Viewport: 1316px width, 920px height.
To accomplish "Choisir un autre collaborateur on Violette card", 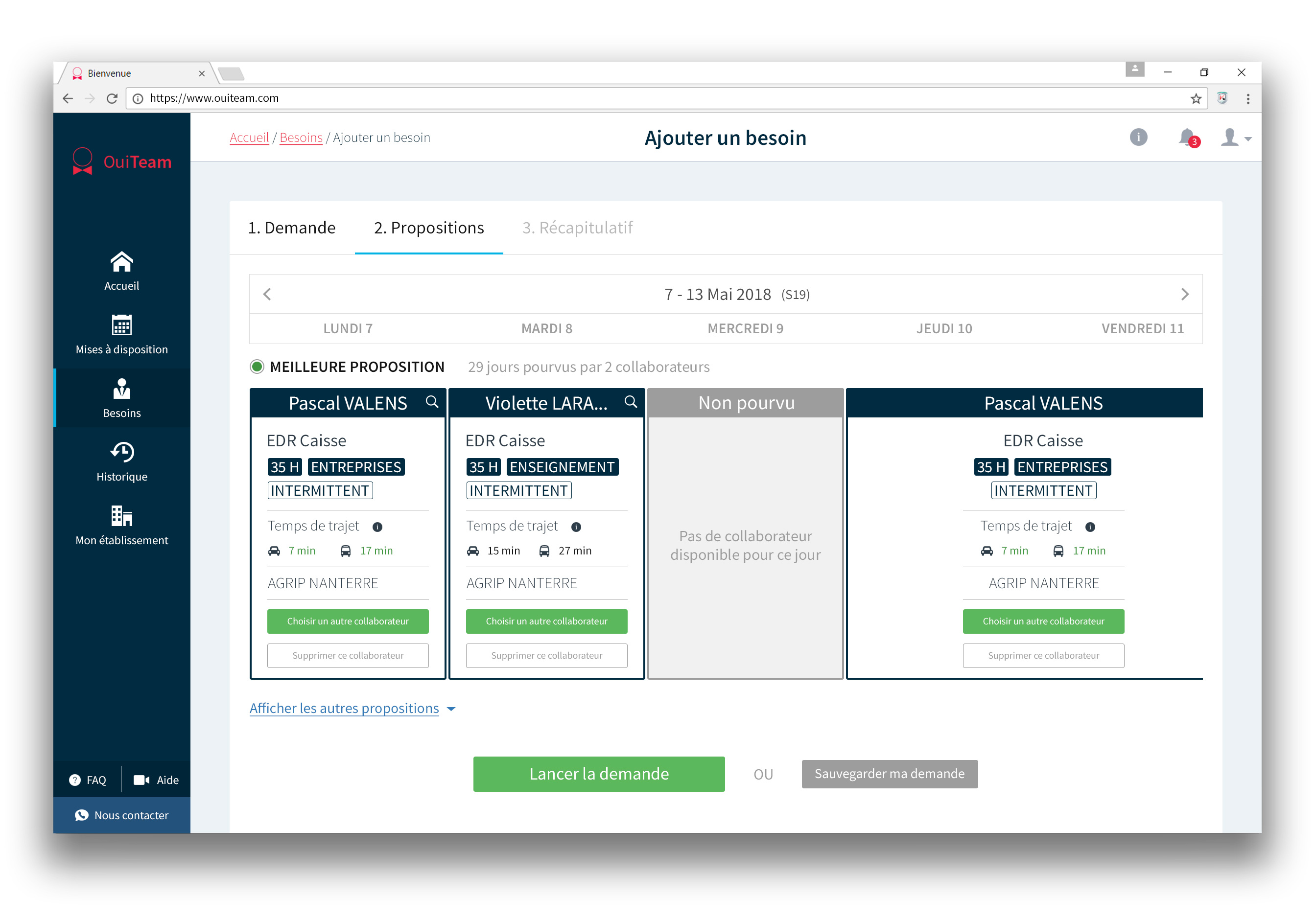I will tap(547, 621).
